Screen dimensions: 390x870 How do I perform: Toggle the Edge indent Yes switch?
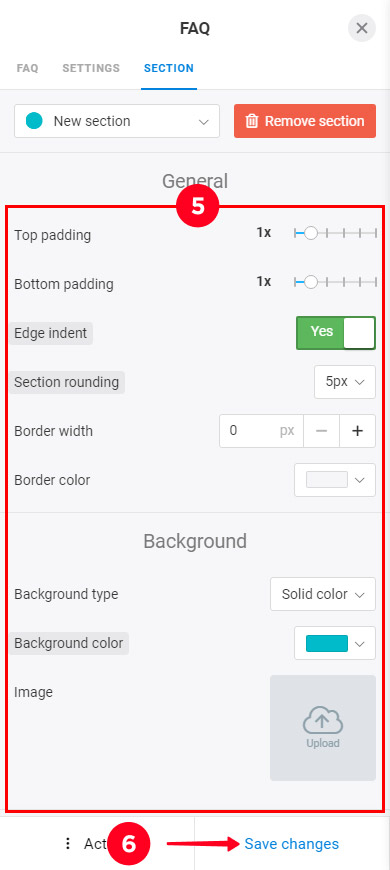tap(336, 333)
